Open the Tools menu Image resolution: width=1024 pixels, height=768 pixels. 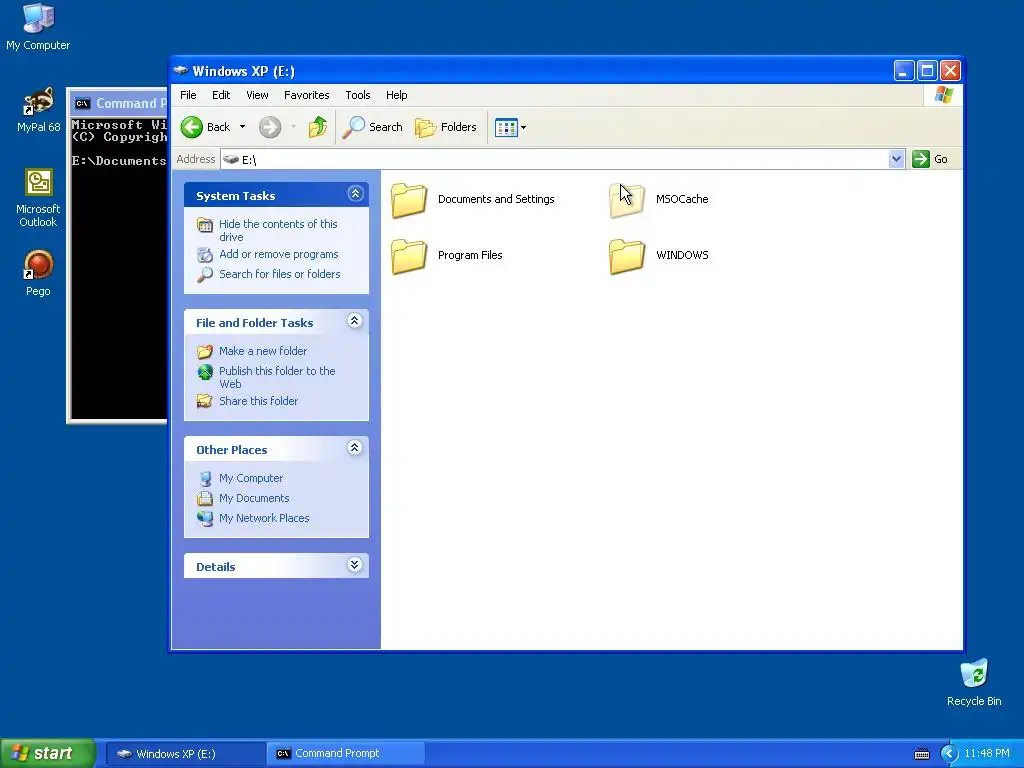[358, 95]
